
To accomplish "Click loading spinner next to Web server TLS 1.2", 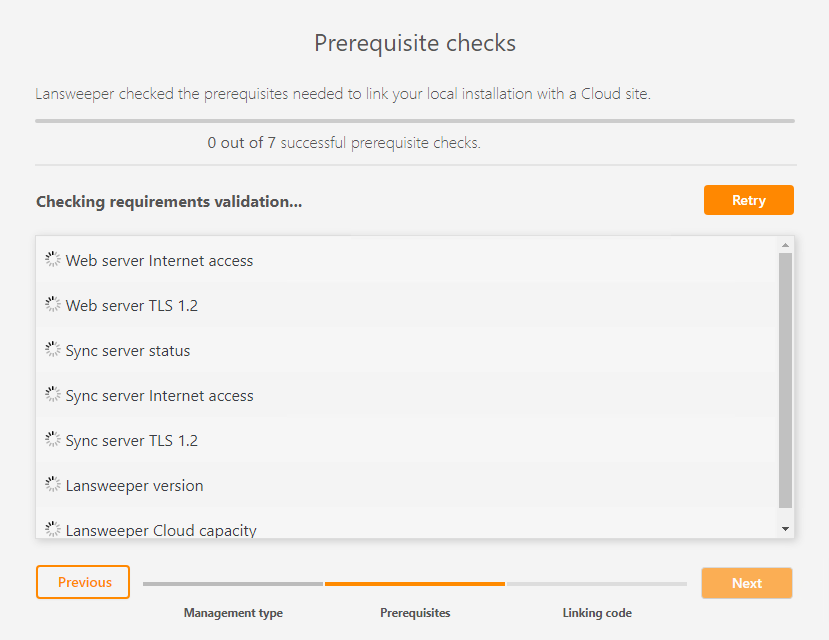I will coord(53,304).
